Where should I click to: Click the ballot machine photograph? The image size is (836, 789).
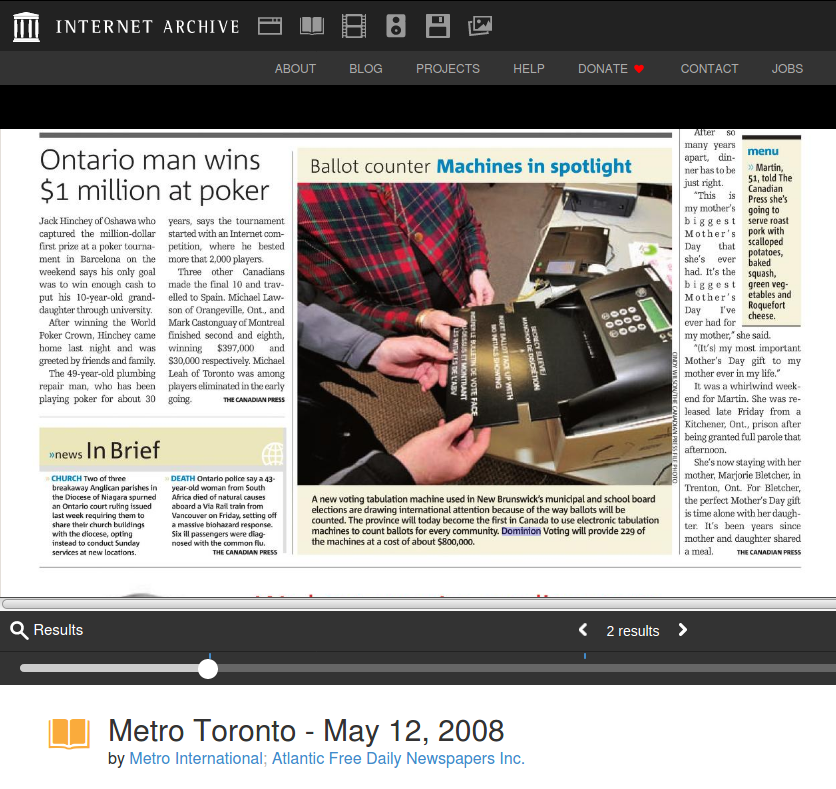pos(485,334)
